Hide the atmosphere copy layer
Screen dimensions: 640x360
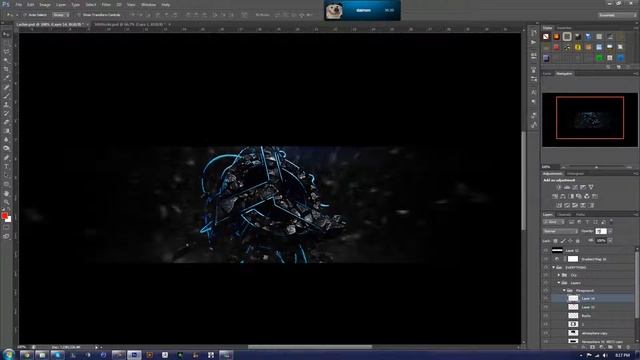click(x=546, y=333)
